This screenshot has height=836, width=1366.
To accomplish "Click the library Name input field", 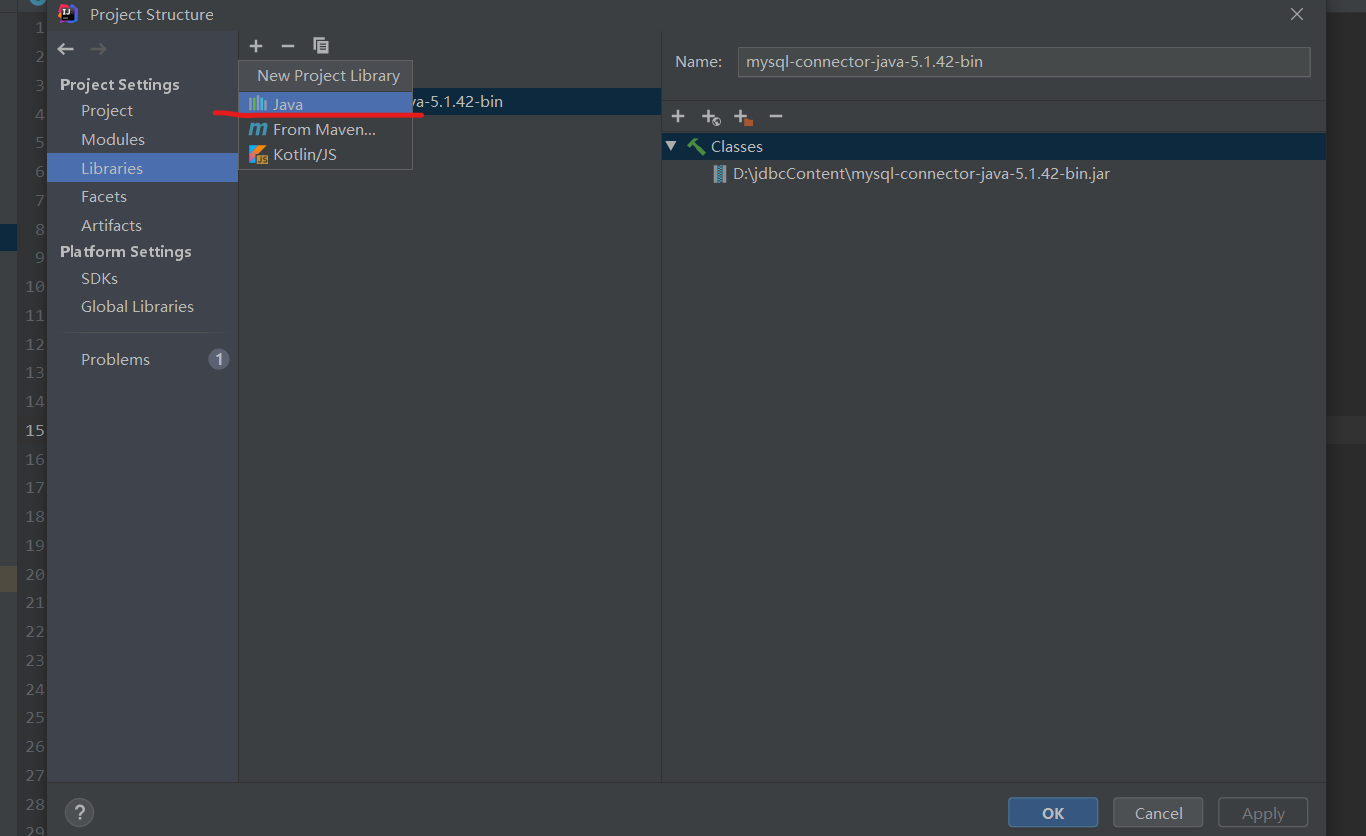I will pos(1023,62).
